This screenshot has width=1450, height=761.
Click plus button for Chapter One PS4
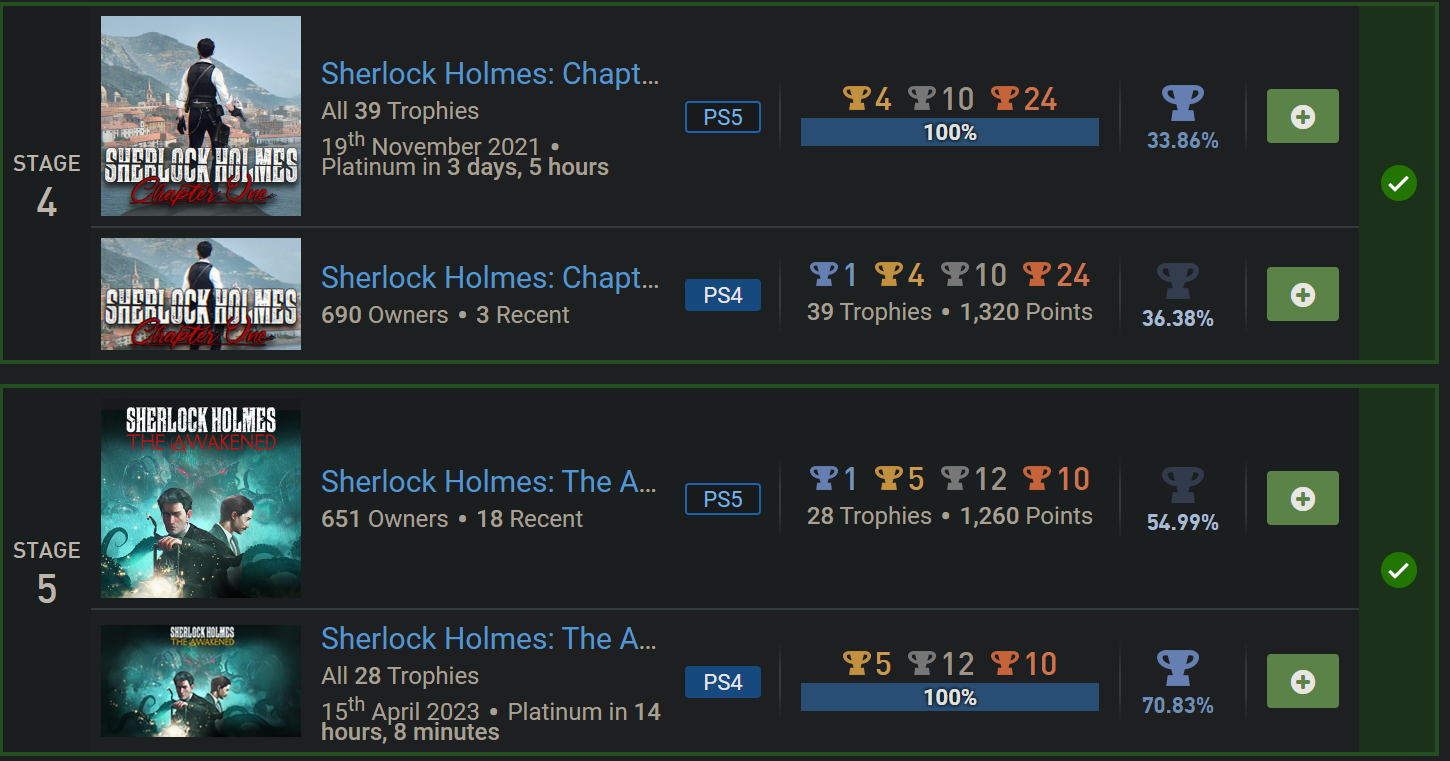1302,295
